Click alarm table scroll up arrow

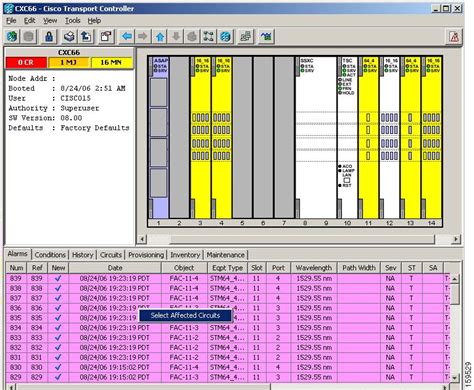pyautogui.click(x=455, y=278)
